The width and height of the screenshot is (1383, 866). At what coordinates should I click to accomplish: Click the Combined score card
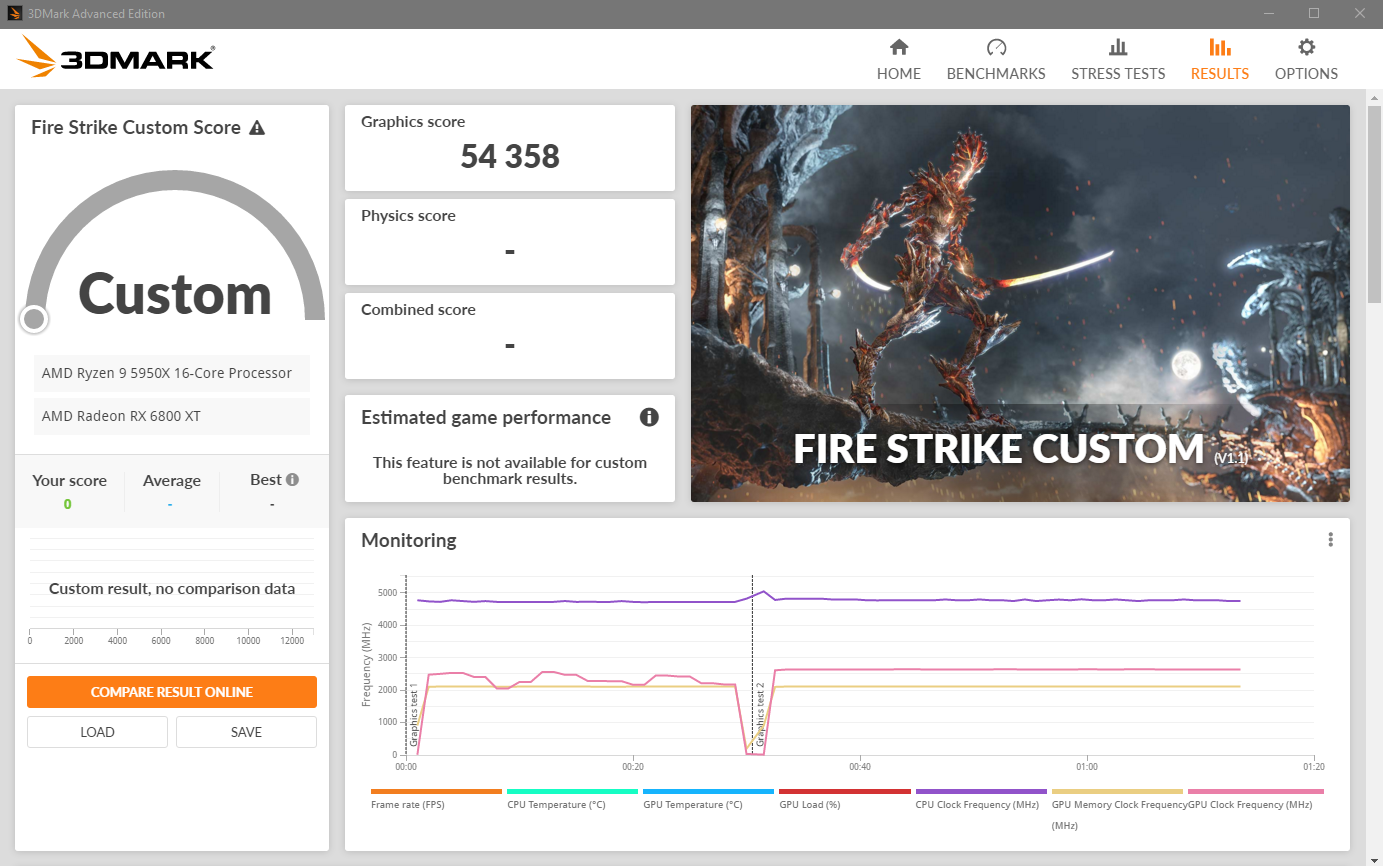pyautogui.click(x=510, y=336)
